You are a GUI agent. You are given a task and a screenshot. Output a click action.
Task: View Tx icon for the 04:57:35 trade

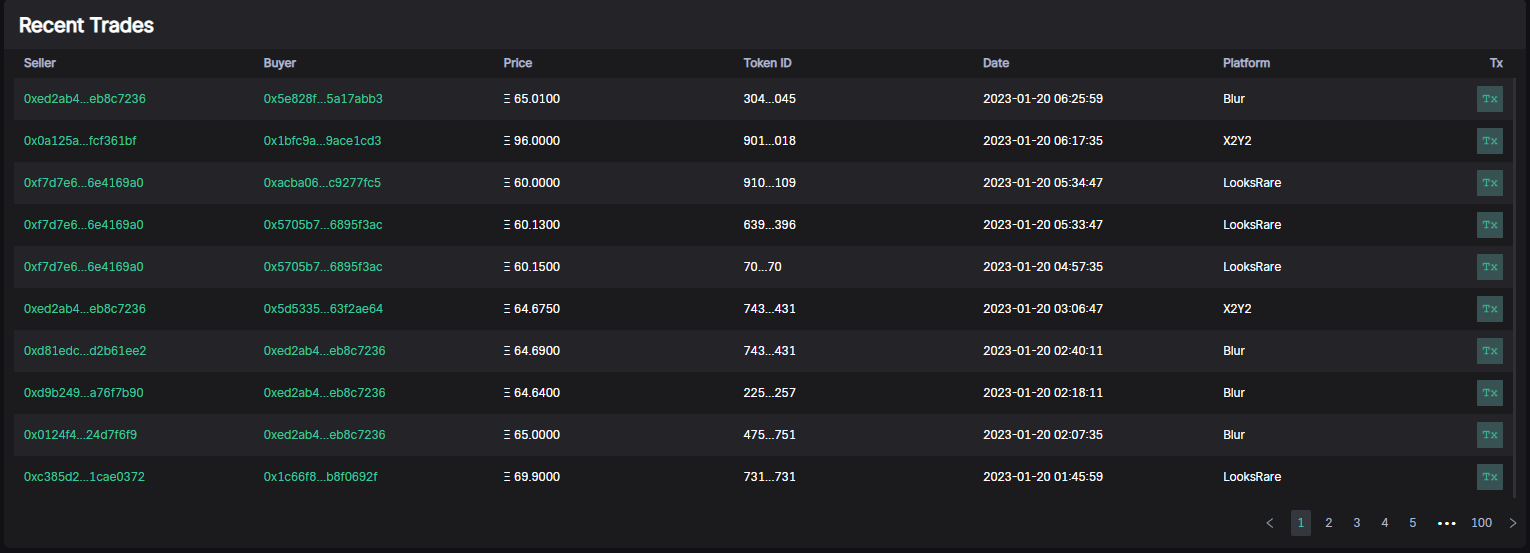1489,267
